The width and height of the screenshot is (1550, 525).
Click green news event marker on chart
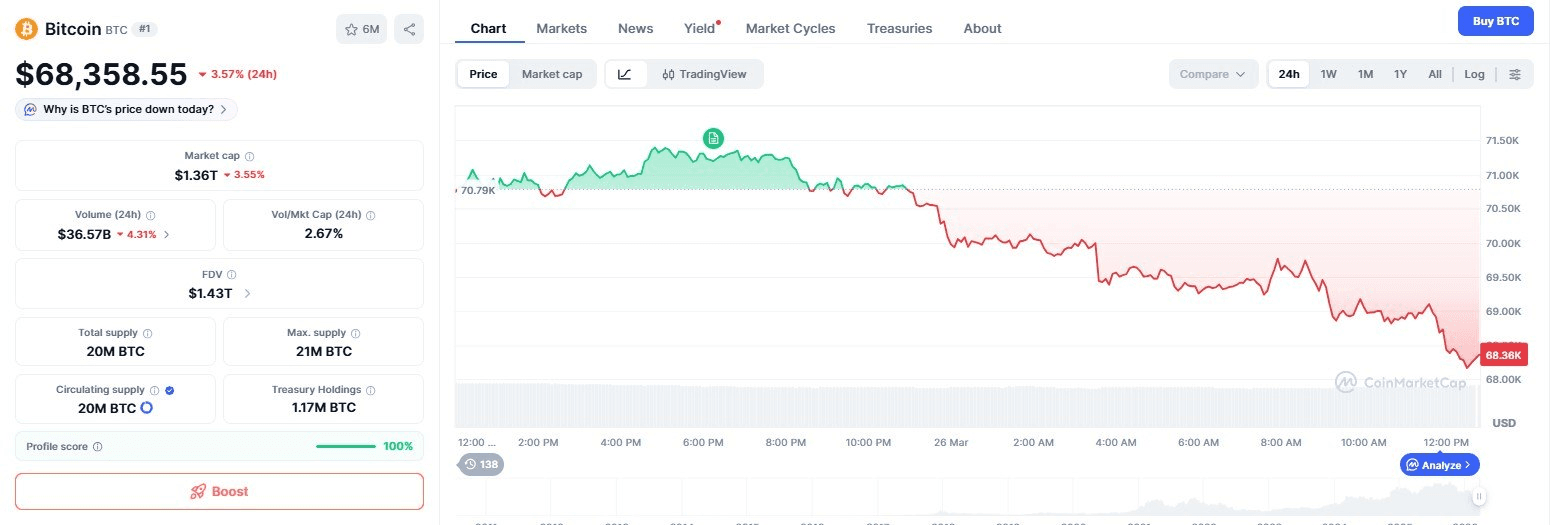(x=713, y=138)
